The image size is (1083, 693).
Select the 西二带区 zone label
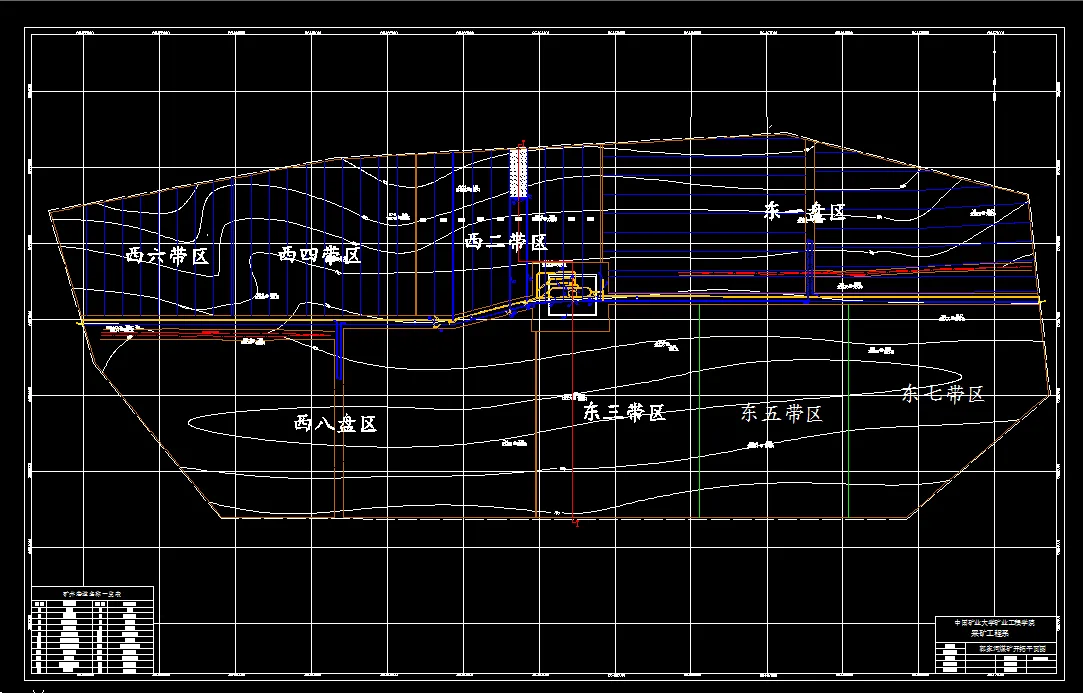coord(506,242)
